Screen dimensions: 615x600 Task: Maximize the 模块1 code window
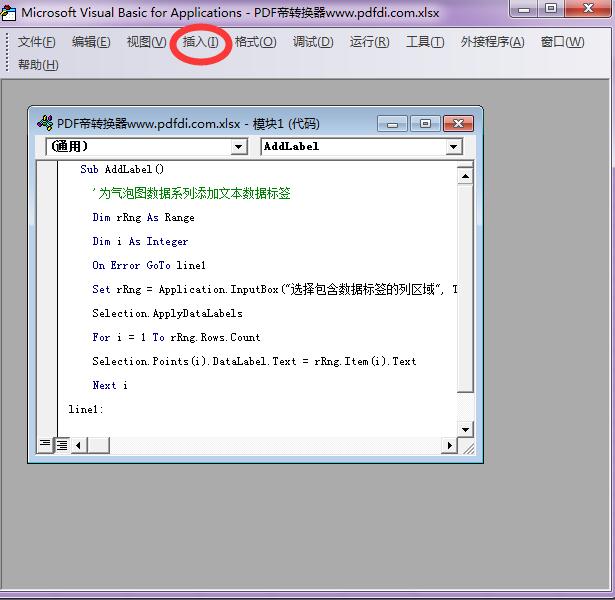tap(425, 124)
